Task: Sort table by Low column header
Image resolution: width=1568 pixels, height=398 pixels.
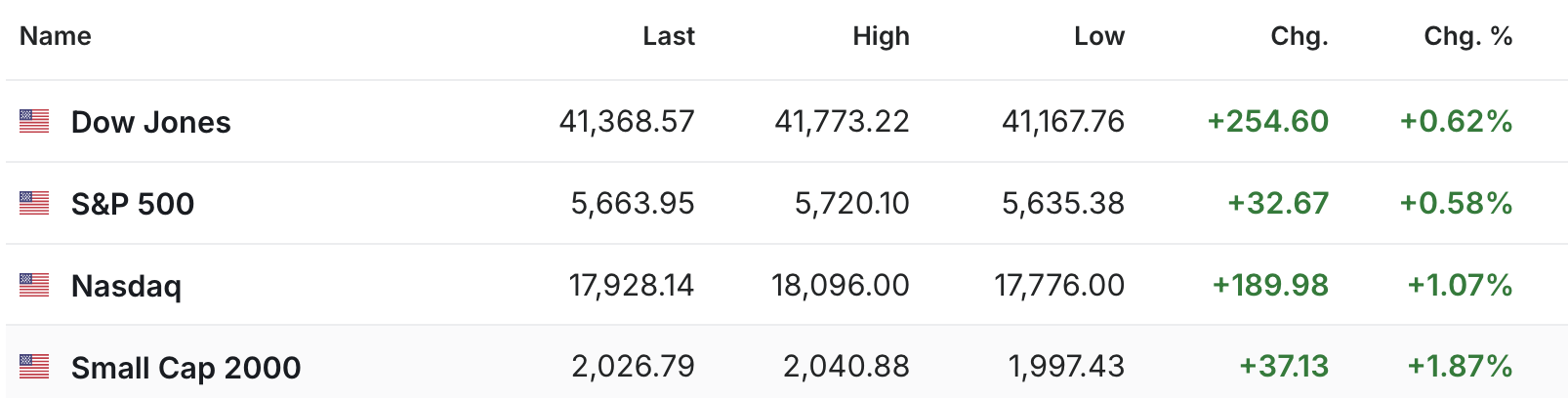Action: (1099, 36)
